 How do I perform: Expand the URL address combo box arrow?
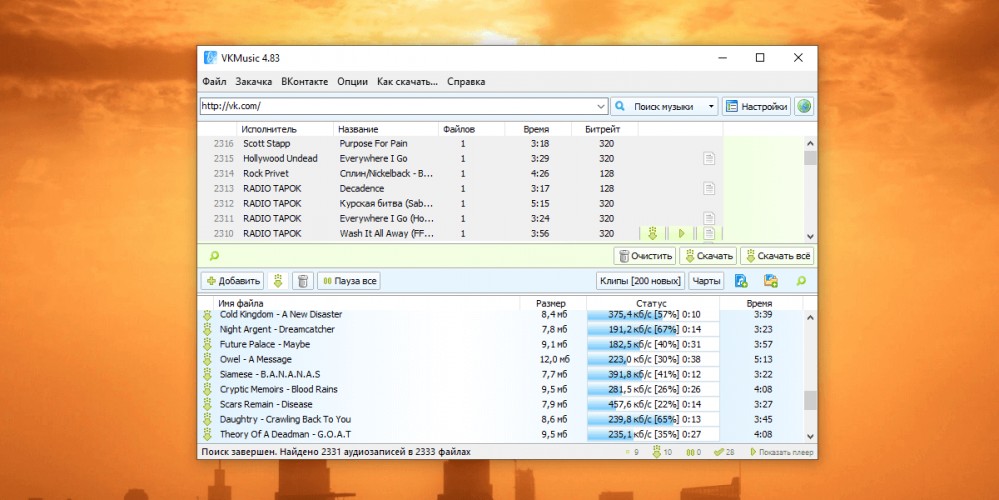[601, 106]
